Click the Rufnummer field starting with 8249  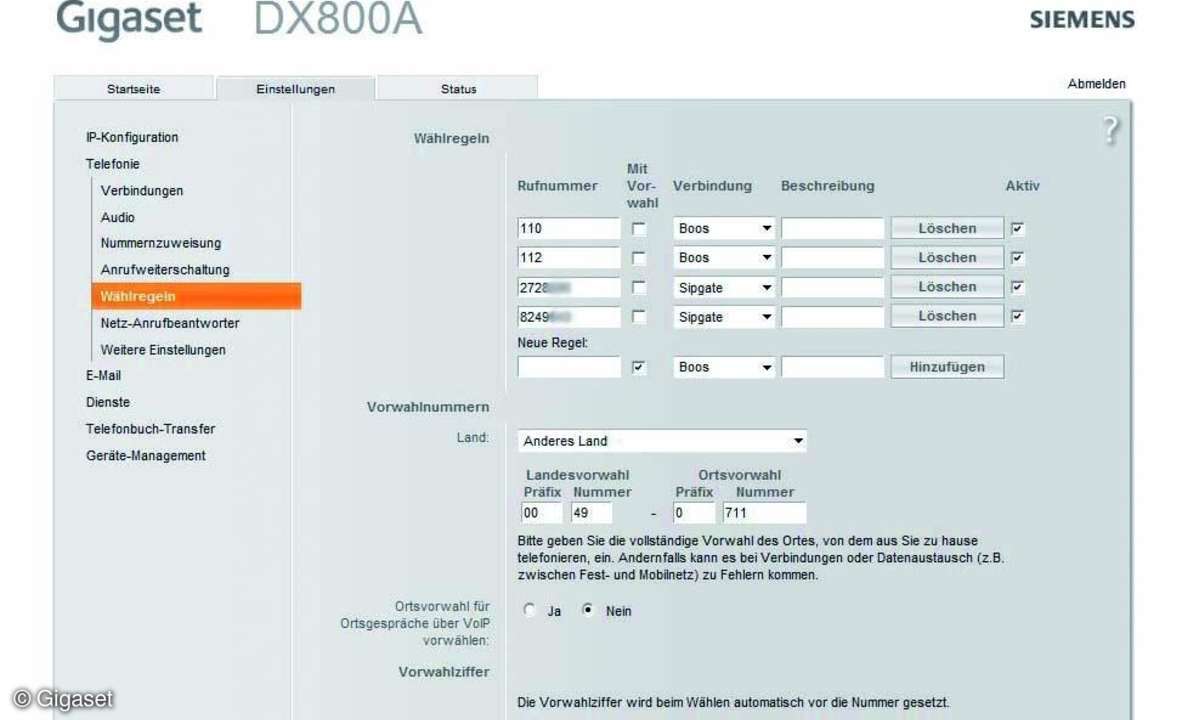[x=569, y=316]
